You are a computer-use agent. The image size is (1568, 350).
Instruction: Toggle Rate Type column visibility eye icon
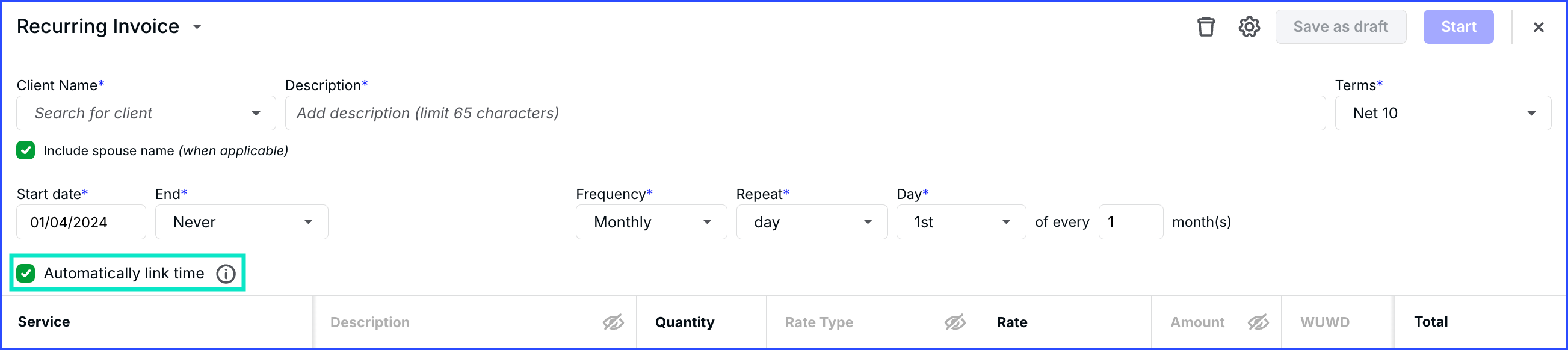click(955, 322)
